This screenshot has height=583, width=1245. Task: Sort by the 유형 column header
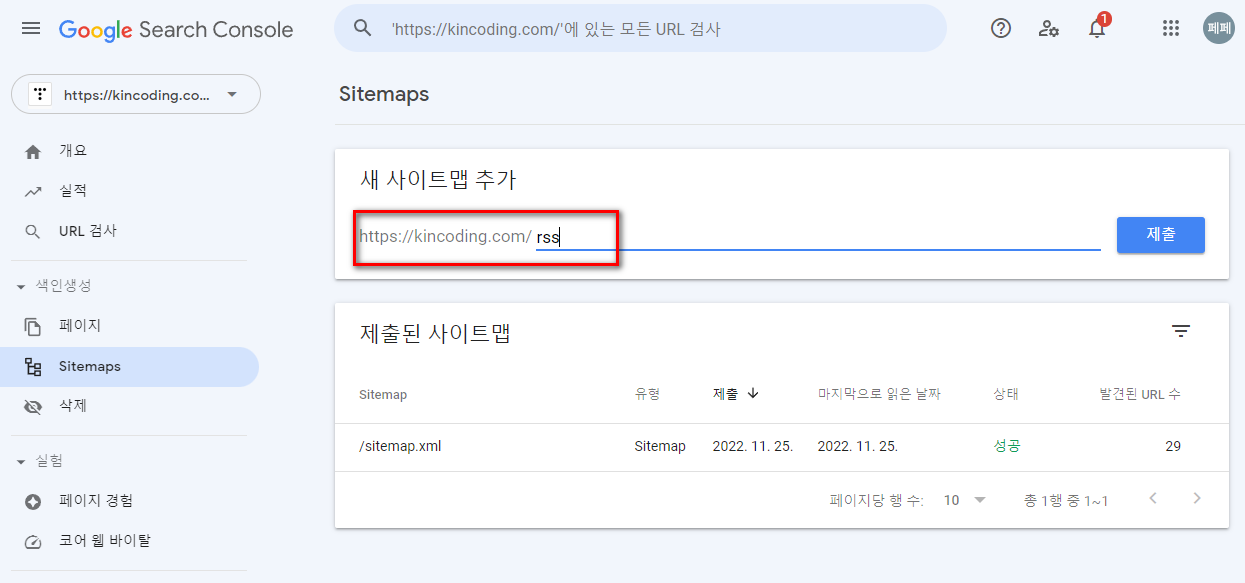pyautogui.click(x=647, y=395)
